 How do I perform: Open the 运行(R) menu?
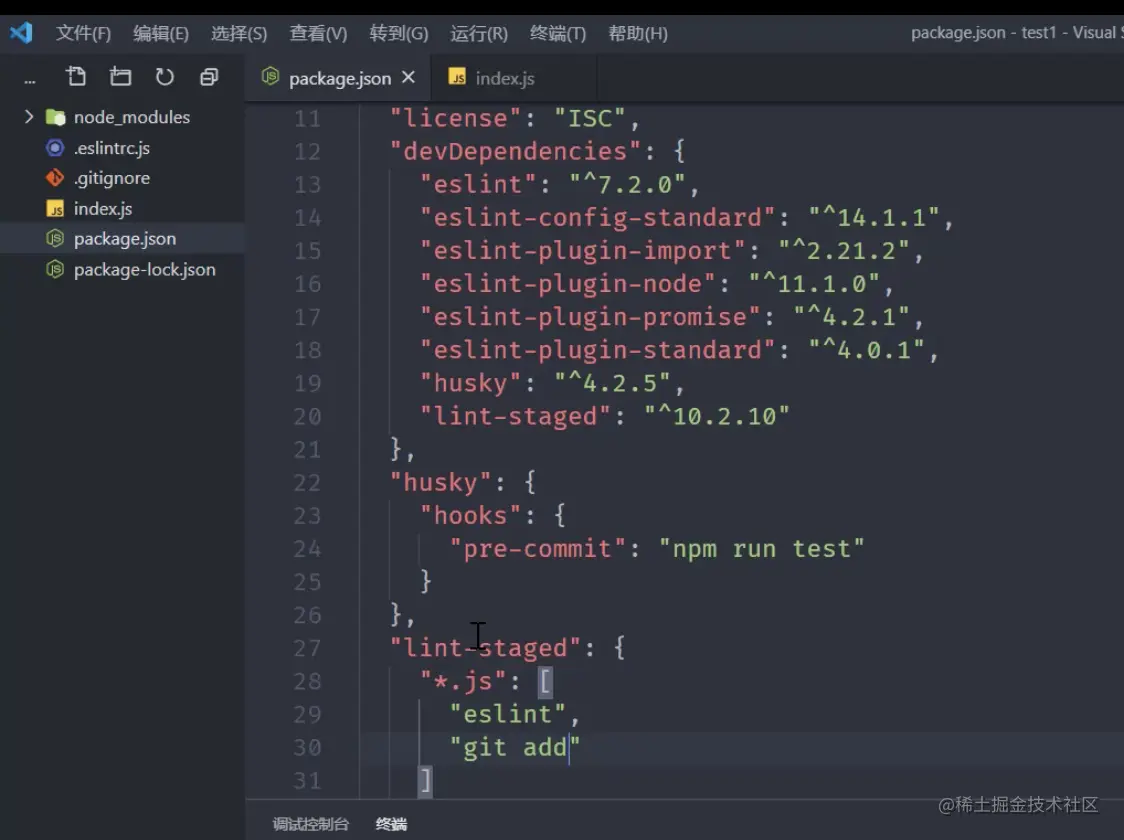(478, 34)
